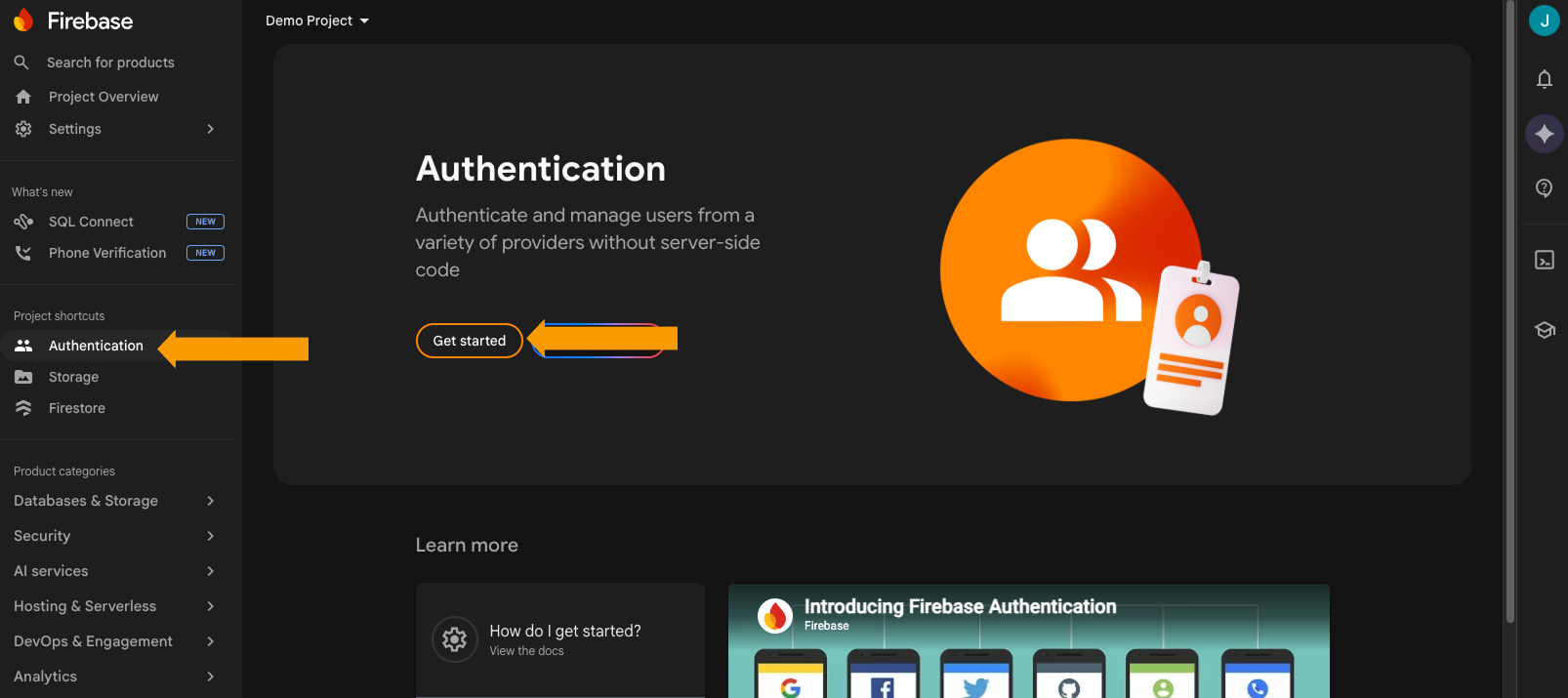Expand the Settings submenu chevron
The image size is (1568, 698).
click(210, 129)
